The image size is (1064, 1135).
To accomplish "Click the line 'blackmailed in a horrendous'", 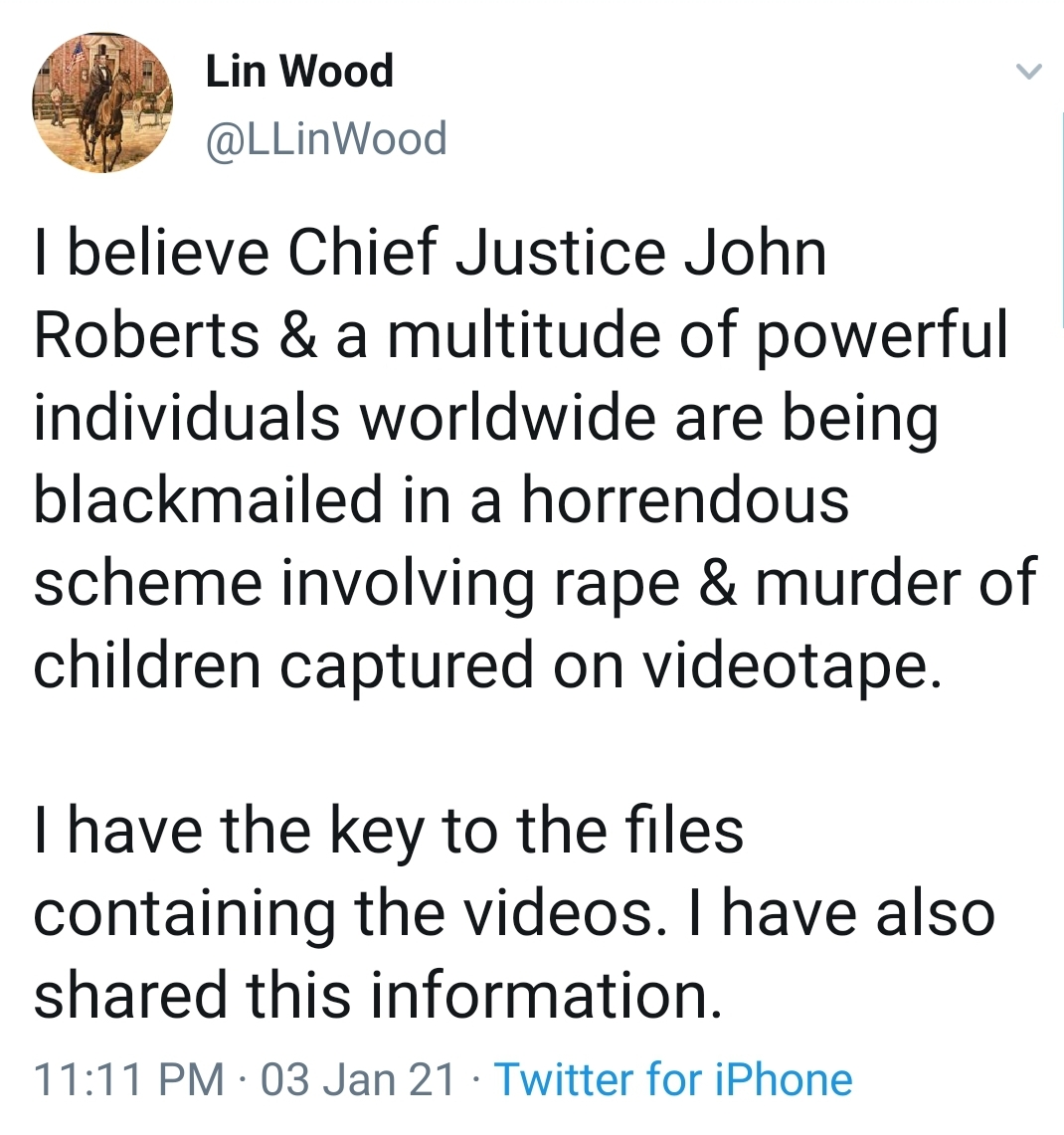I will (x=442, y=501).
